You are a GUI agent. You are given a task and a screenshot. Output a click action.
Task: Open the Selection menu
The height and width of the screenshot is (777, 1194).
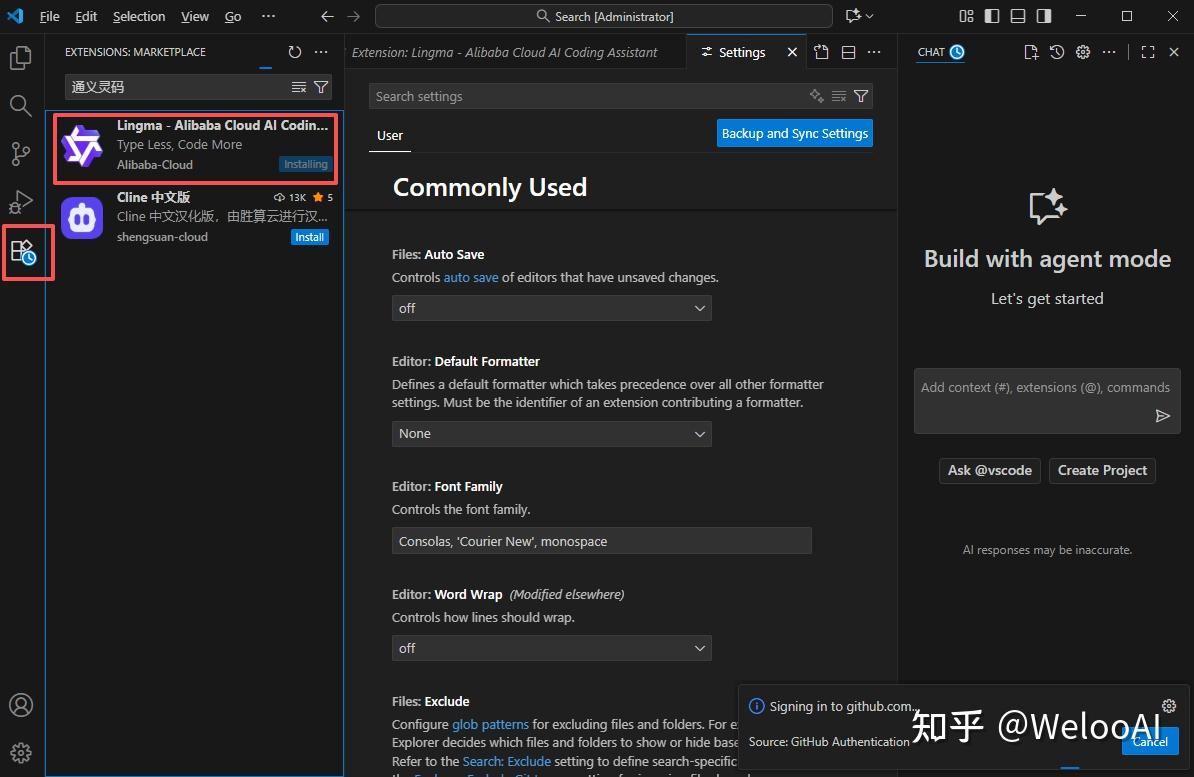[x=139, y=16]
